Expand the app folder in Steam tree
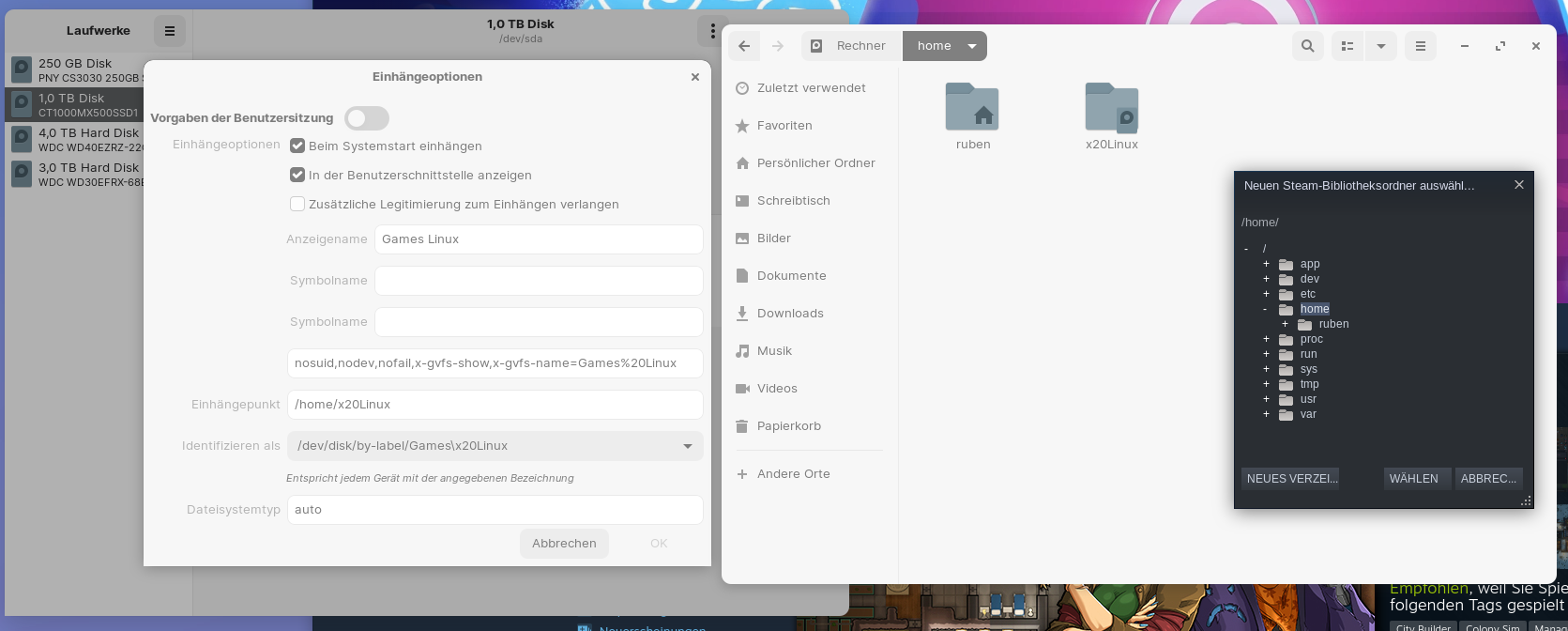Viewport: 1568px width, 631px height. point(1266,264)
